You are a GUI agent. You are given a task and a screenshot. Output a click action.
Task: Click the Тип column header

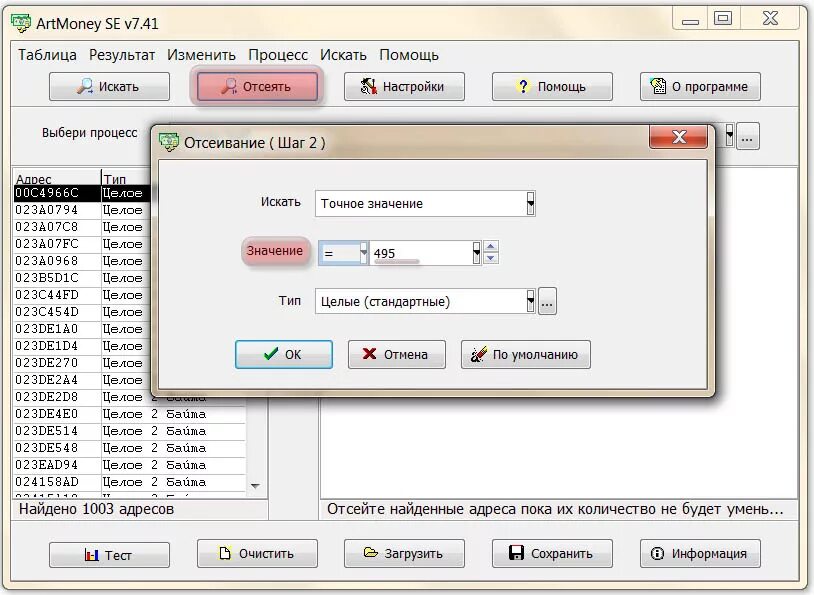126,178
